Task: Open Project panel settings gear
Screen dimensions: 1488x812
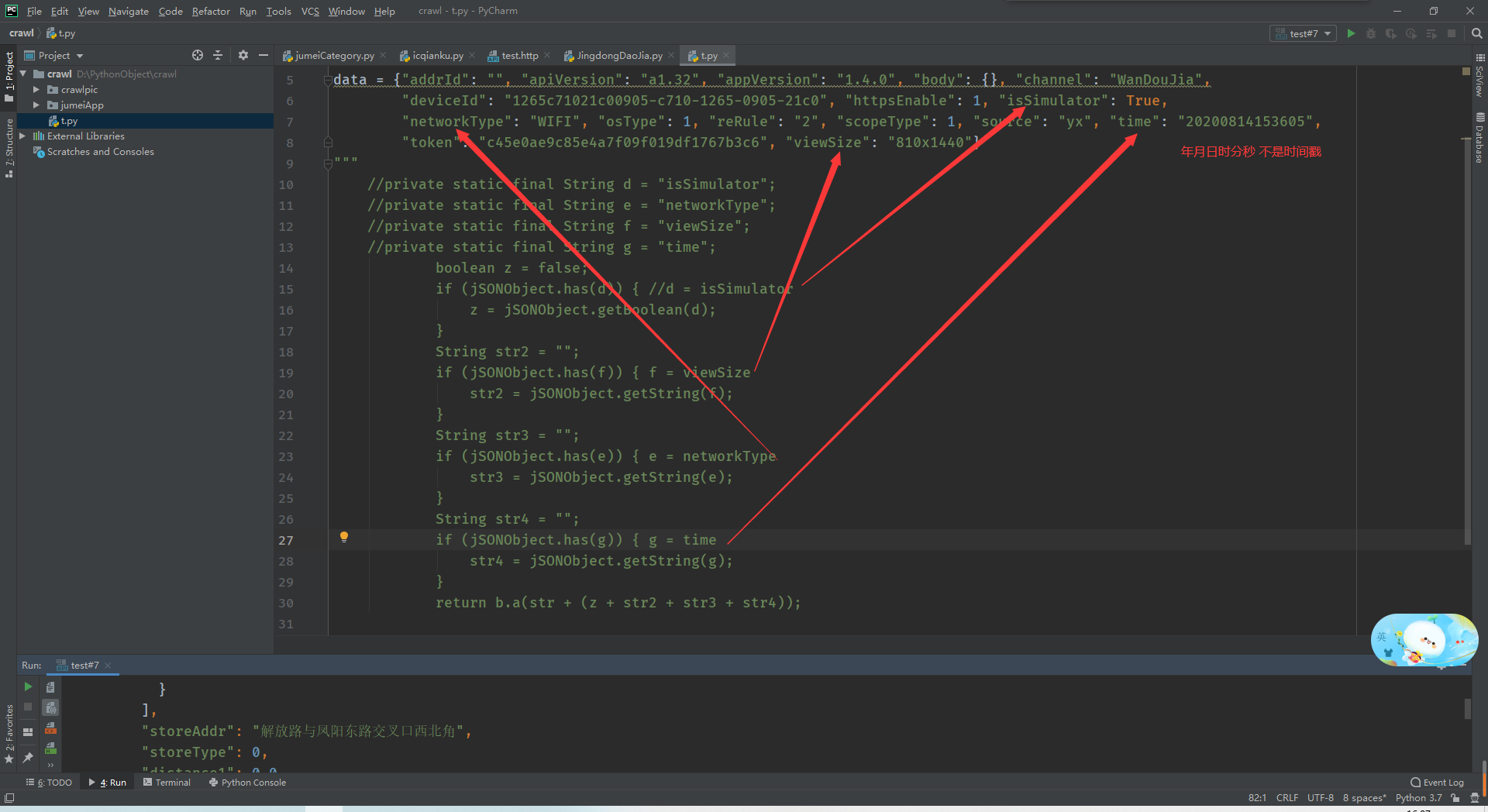Action: [x=243, y=55]
